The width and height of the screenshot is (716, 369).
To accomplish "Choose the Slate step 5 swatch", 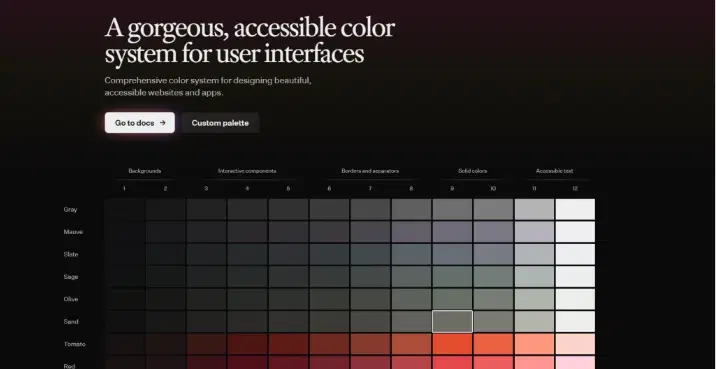I will pos(288,254).
